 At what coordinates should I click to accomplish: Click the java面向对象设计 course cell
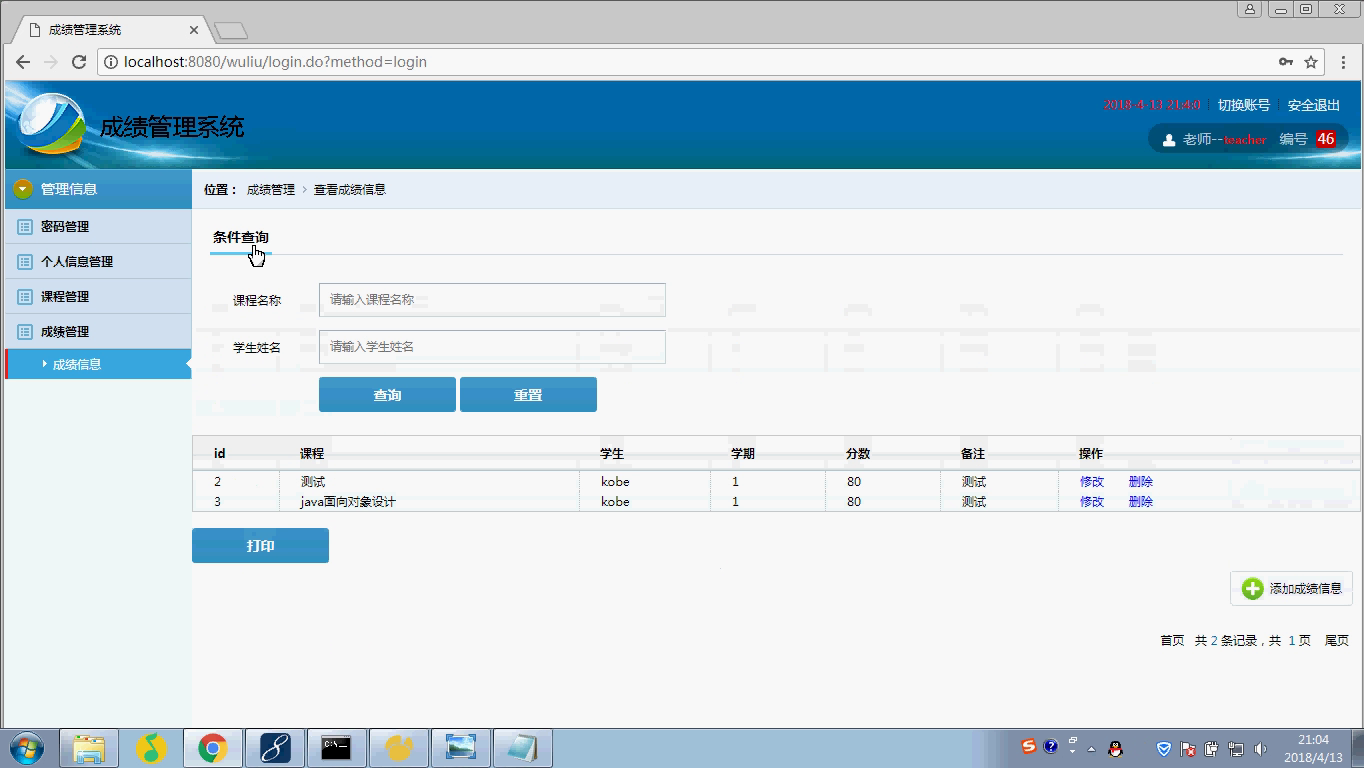pyautogui.click(x=348, y=502)
